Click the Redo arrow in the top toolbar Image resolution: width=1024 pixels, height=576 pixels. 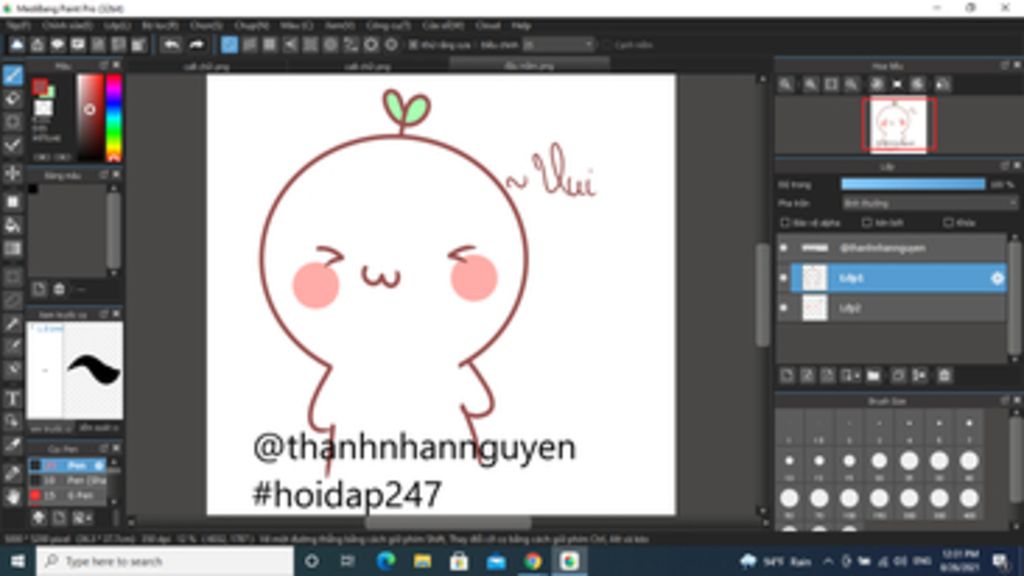tap(196, 44)
